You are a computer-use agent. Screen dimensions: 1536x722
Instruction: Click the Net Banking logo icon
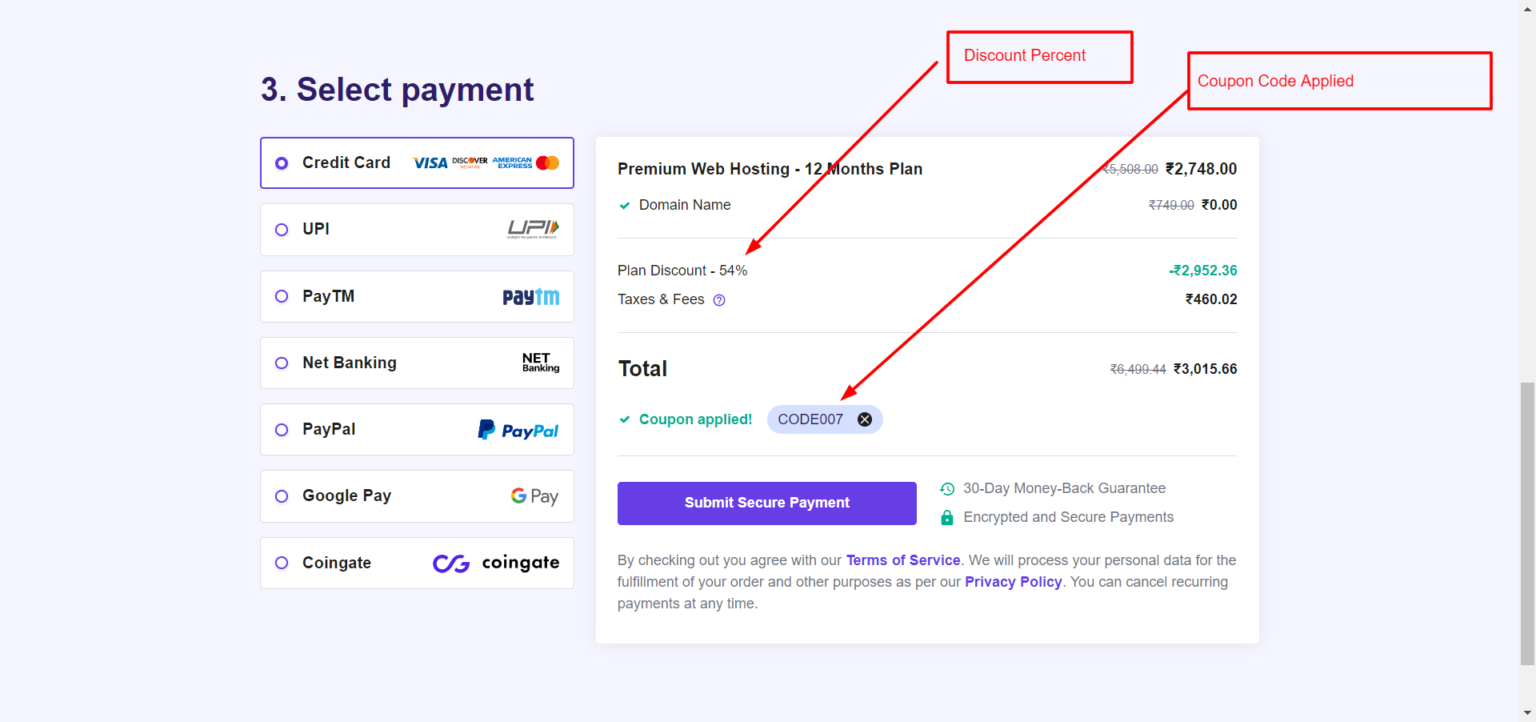[x=540, y=363]
